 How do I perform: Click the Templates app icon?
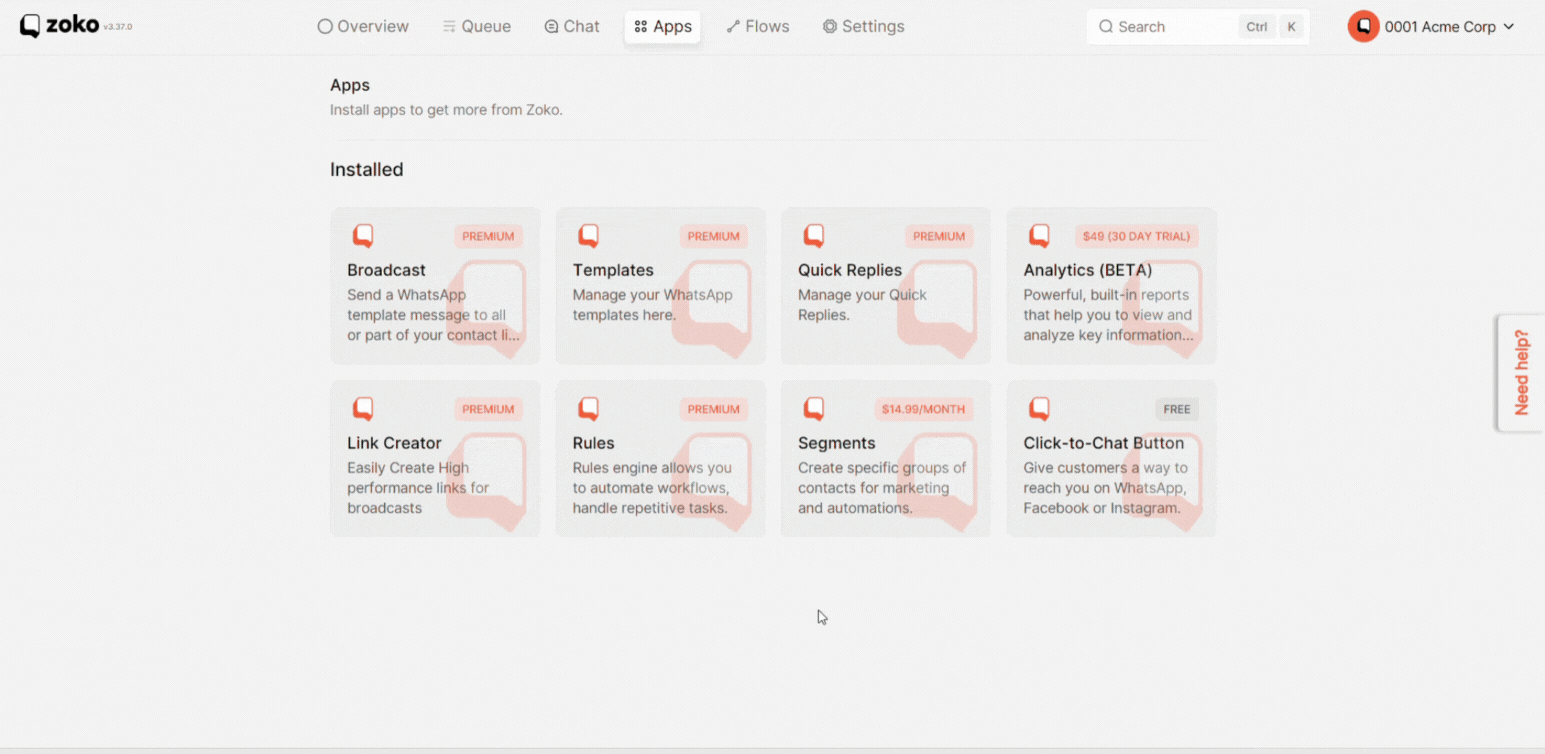tap(589, 236)
